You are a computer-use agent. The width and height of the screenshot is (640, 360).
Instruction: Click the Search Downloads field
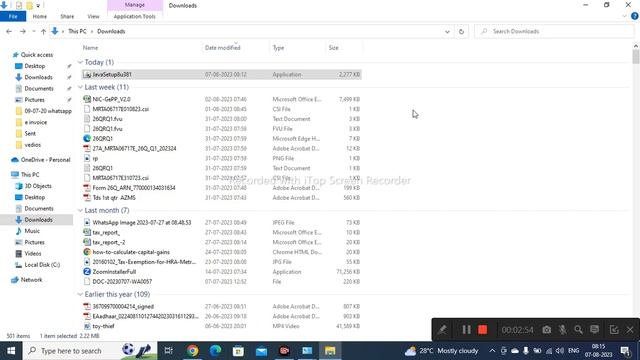point(554,31)
